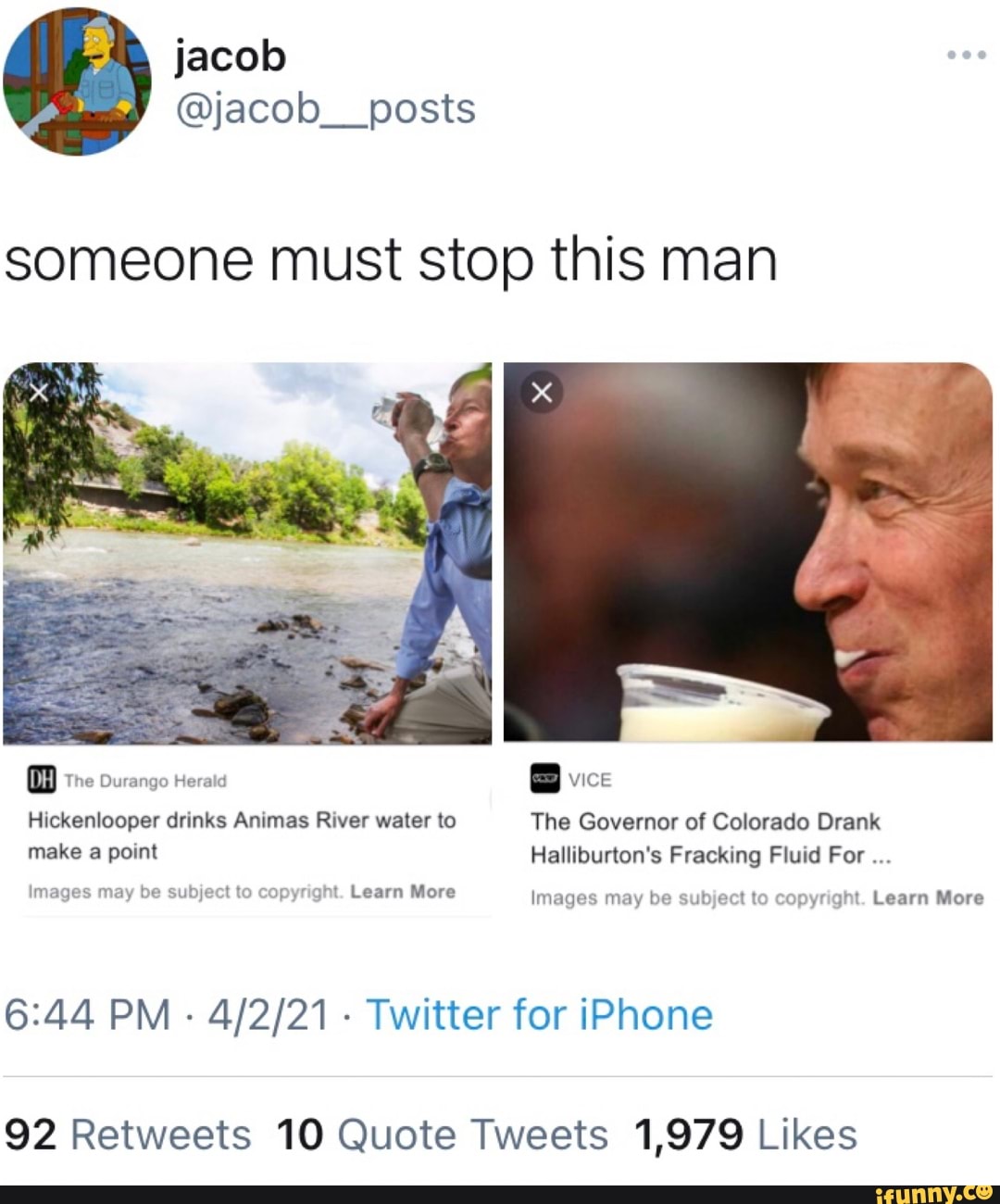This screenshot has width=1000, height=1204.
Task: Close the left river photo overlay
Action: coord(38,393)
